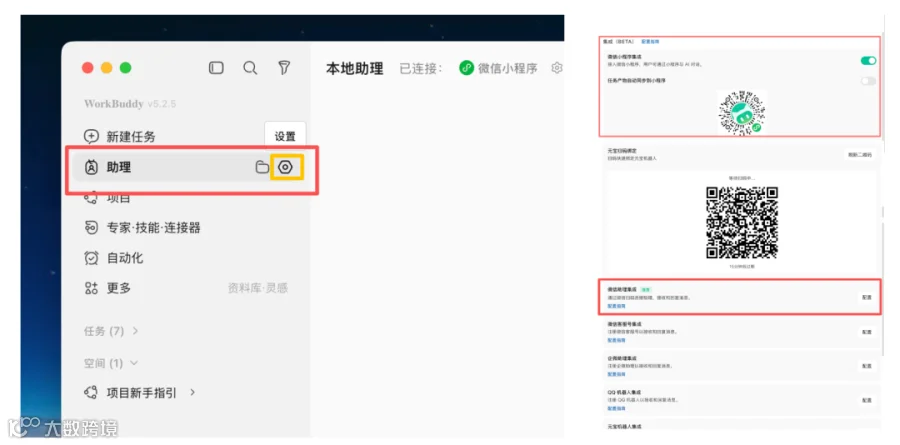Click the gear icon beside 微信小程序
This screenshot has width=900, height=445.
[557, 68]
